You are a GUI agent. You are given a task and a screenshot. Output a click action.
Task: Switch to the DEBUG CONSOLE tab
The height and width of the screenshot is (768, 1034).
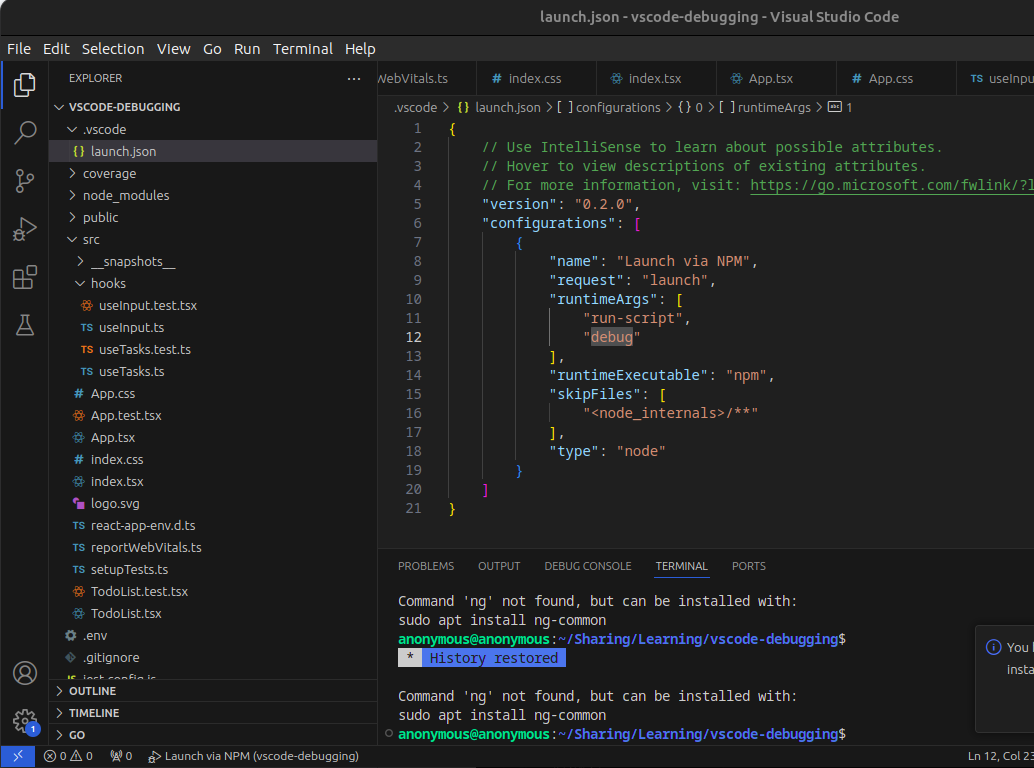click(587, 566)
